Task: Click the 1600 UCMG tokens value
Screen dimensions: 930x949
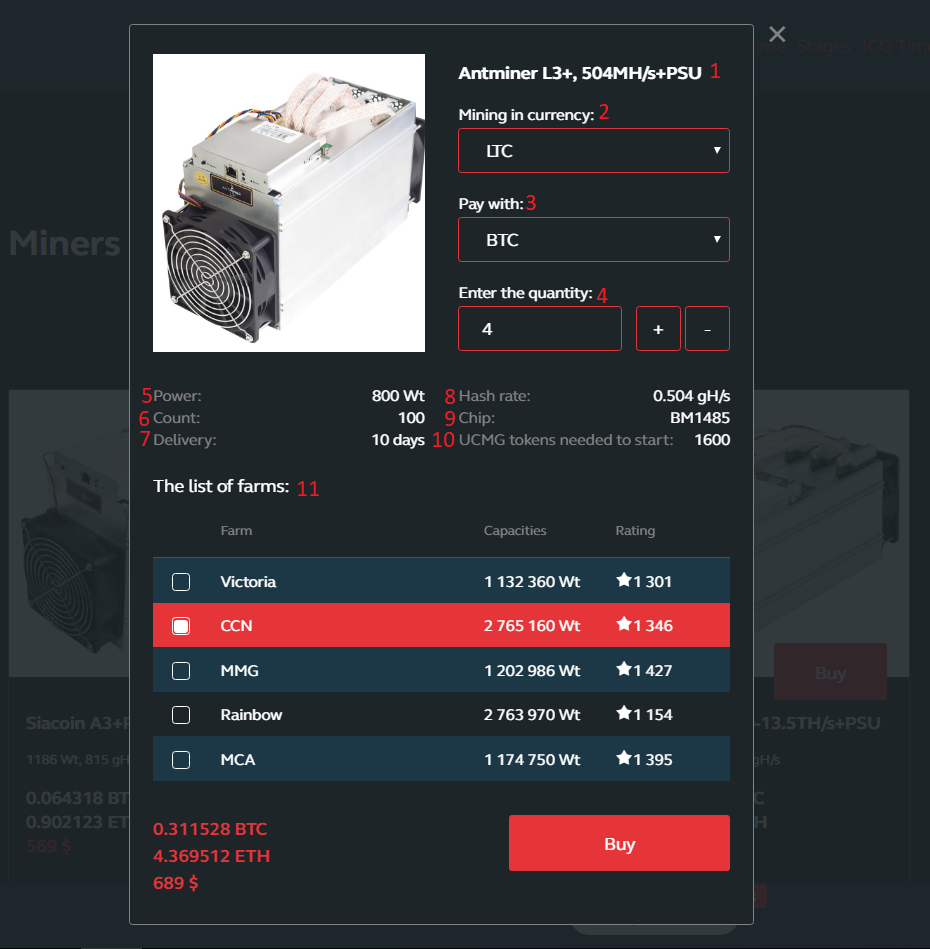Action: coord(712,440)
